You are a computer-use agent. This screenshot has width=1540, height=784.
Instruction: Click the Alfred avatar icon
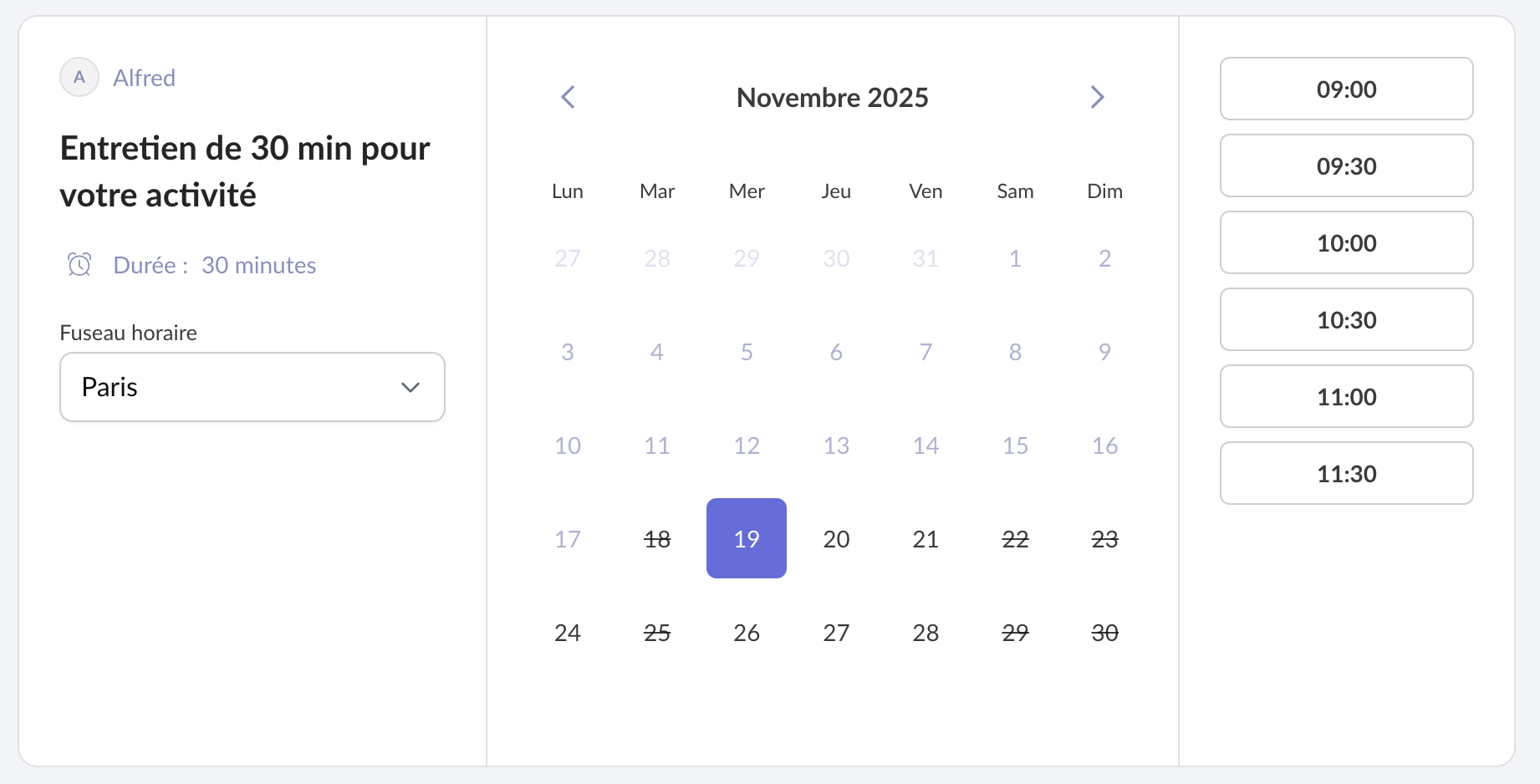79,78
